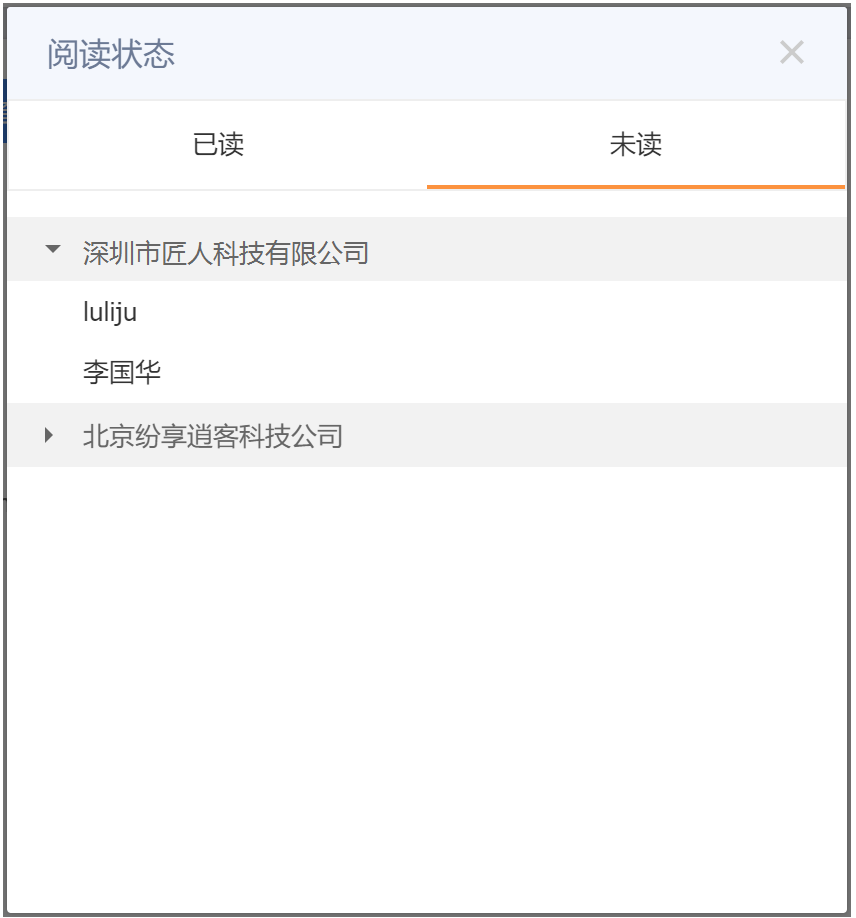Expand the 北京纷享逍客科技公司 group arrow
The height and width of the screenshot is (918, 856).
coord(49,435)
